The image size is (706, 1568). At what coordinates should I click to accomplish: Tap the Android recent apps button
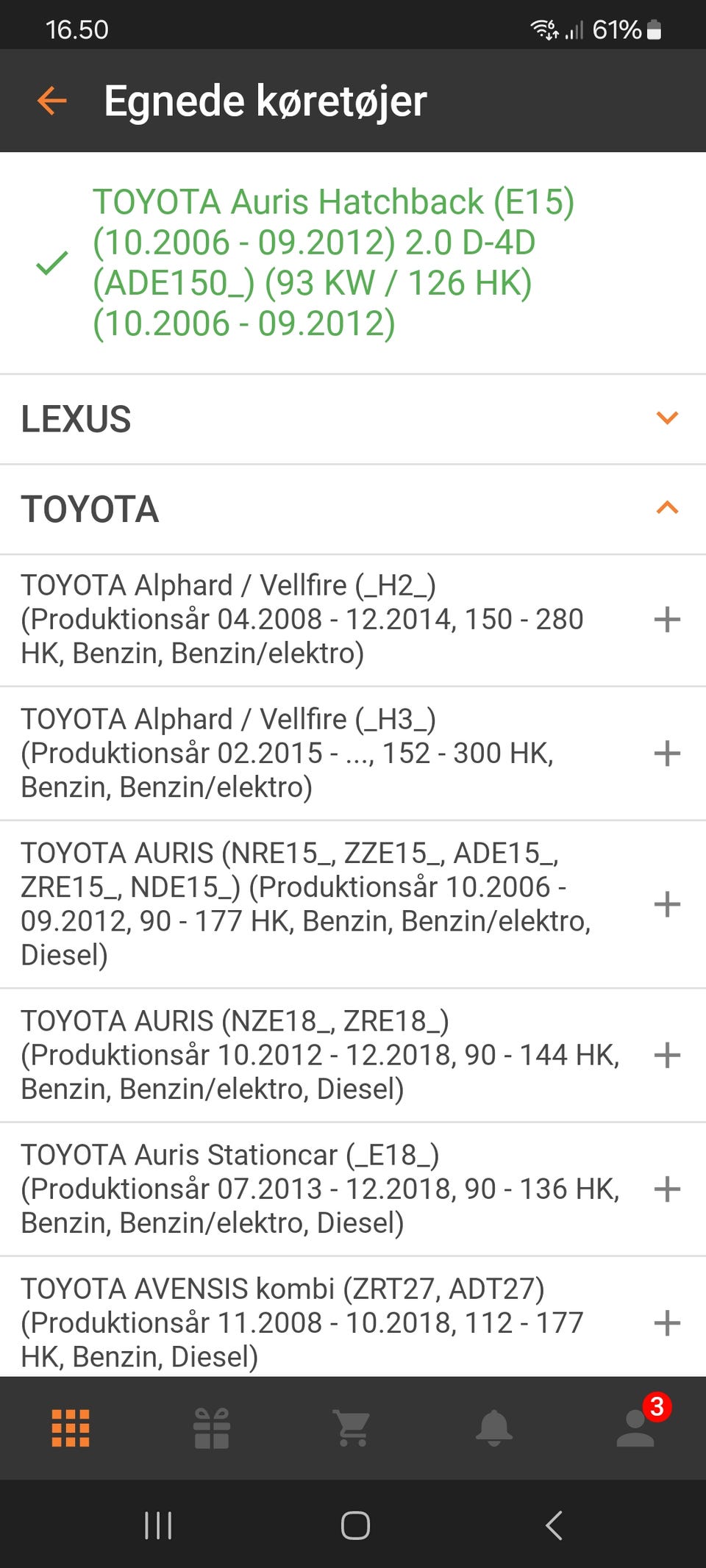(158, 1525)
